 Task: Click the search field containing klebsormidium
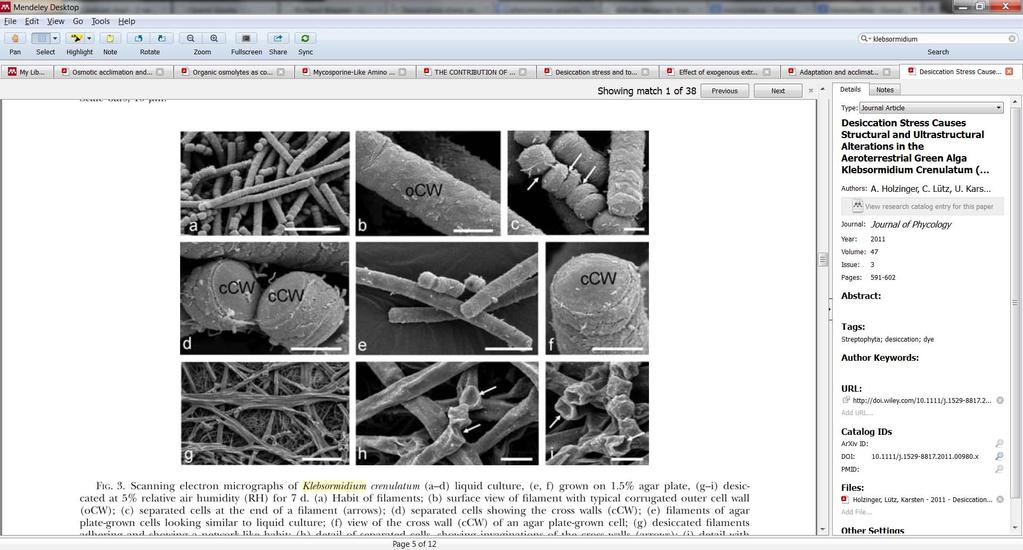939,38
